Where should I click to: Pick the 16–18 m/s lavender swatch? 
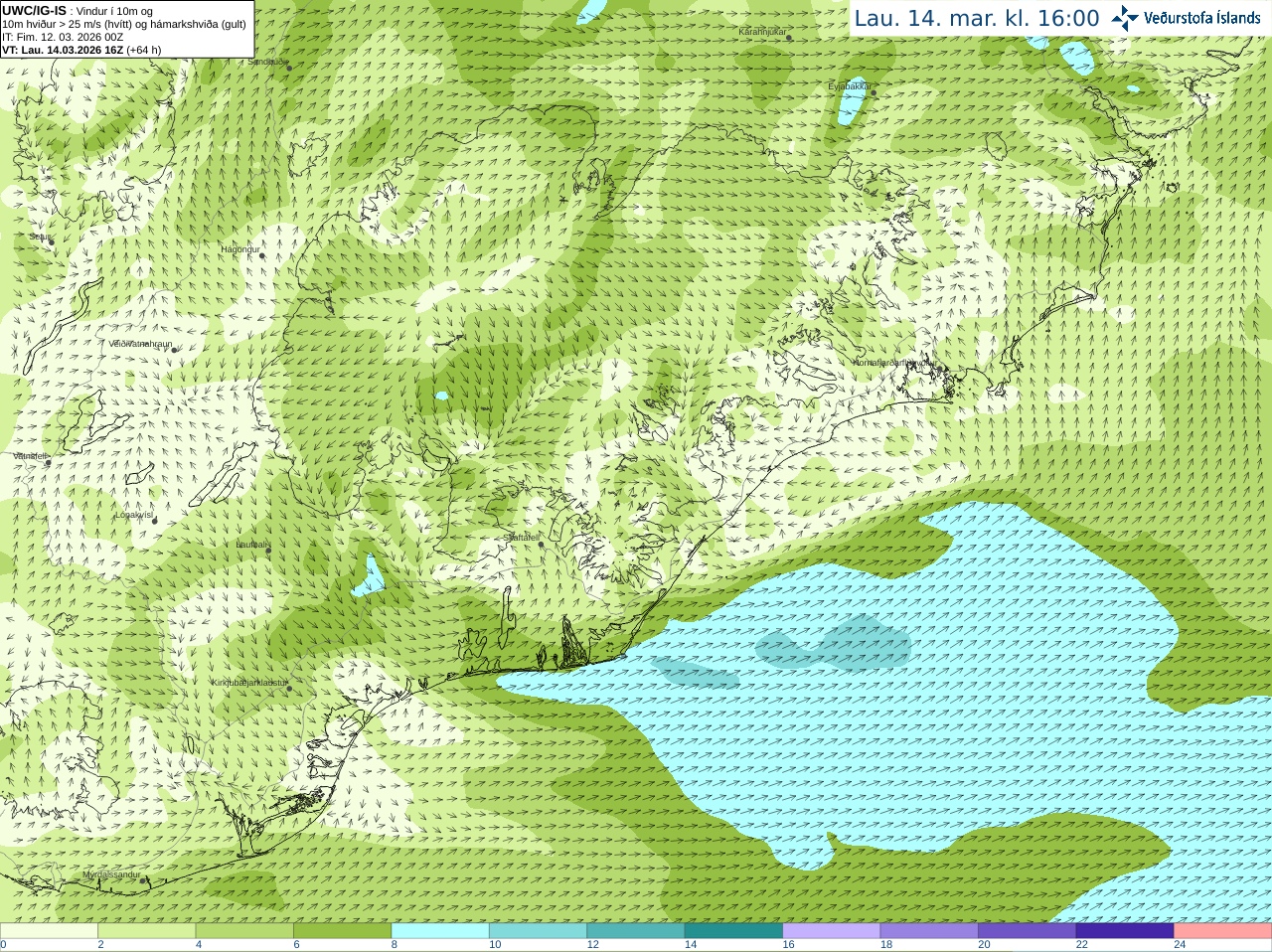coord(832,931)
